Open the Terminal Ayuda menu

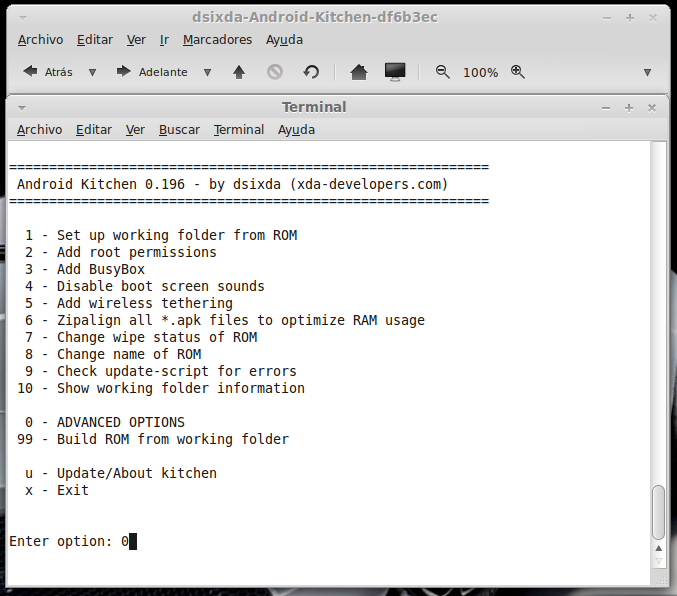coord(296,130)
